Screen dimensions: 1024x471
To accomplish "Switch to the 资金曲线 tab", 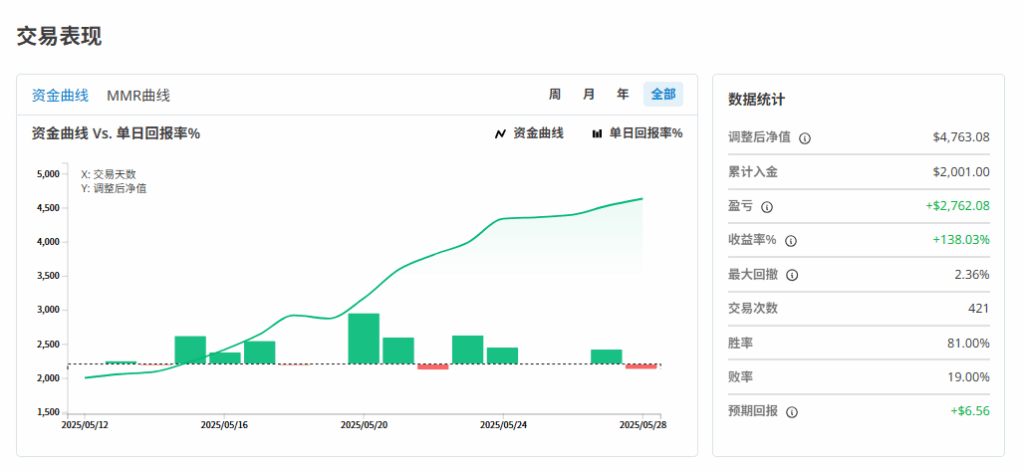I will pyautogui.click(x=60, y=96).
